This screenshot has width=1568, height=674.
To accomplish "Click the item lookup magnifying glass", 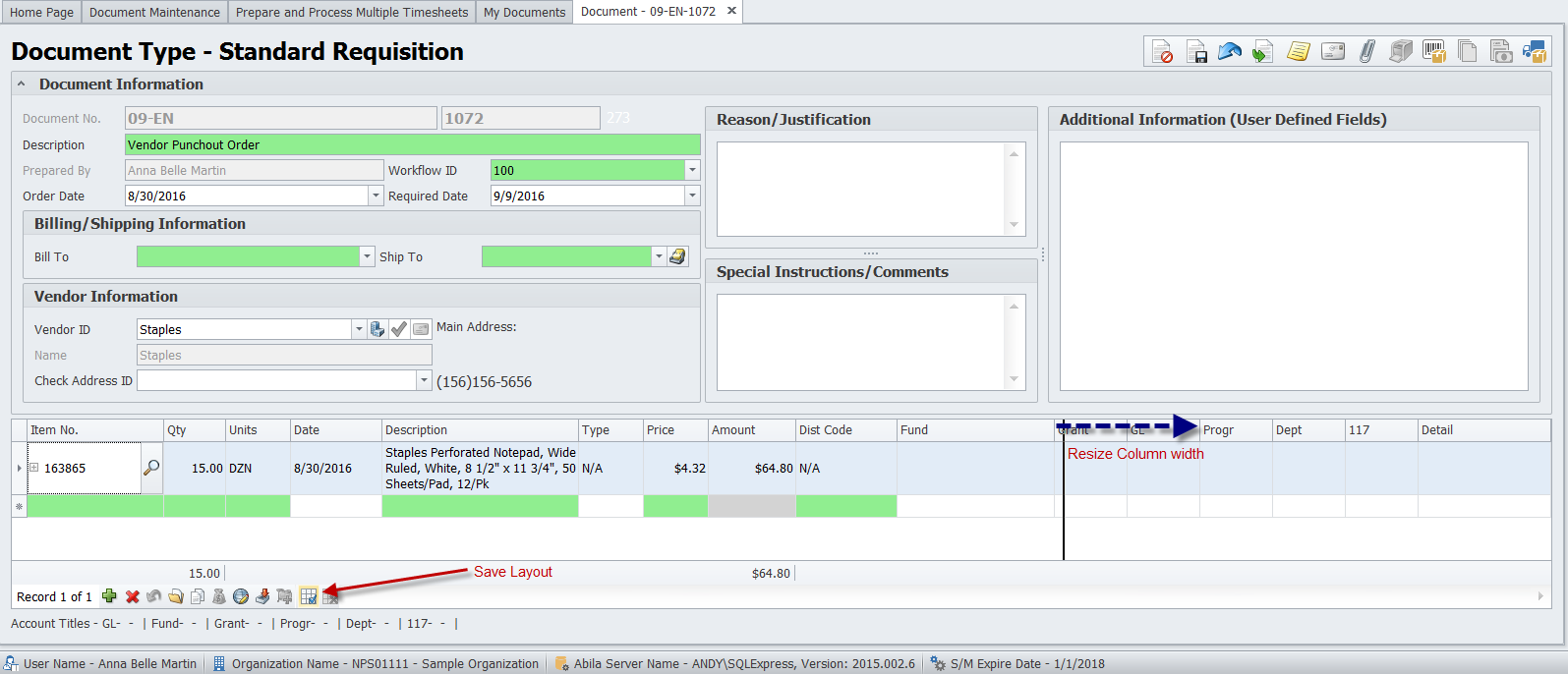I will (x=151, y=468).
